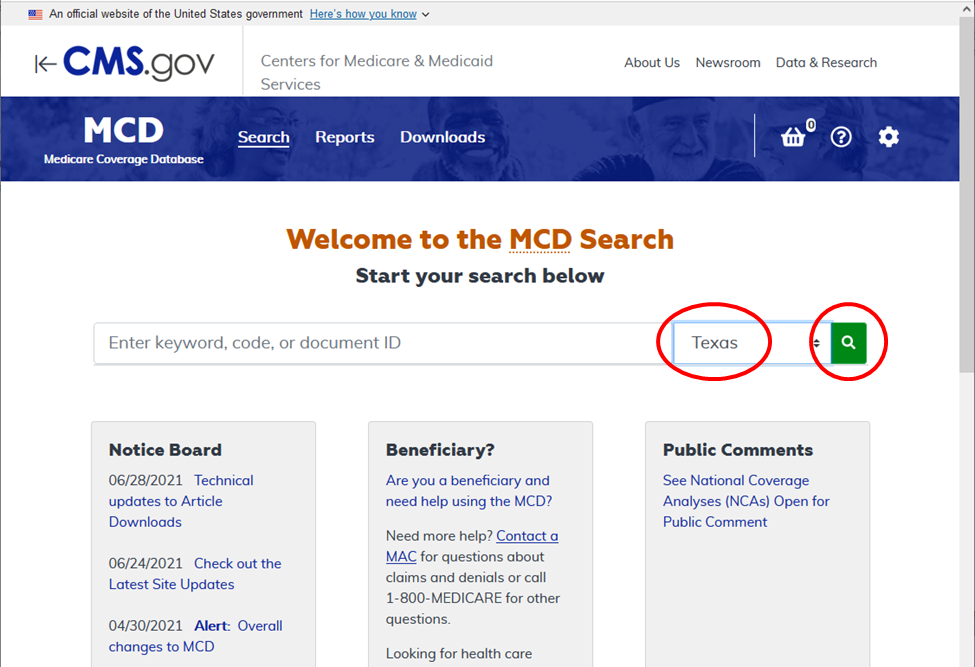The height and width of the screenshot is (667, 975).
Task: Click the "Here's how you know" link
Action: tap(363, 14)
